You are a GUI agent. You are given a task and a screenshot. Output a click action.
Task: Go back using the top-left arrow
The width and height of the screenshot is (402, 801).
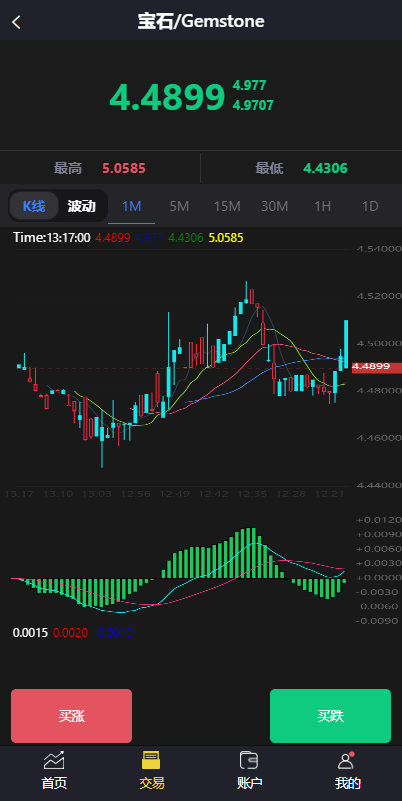point(16,22)
